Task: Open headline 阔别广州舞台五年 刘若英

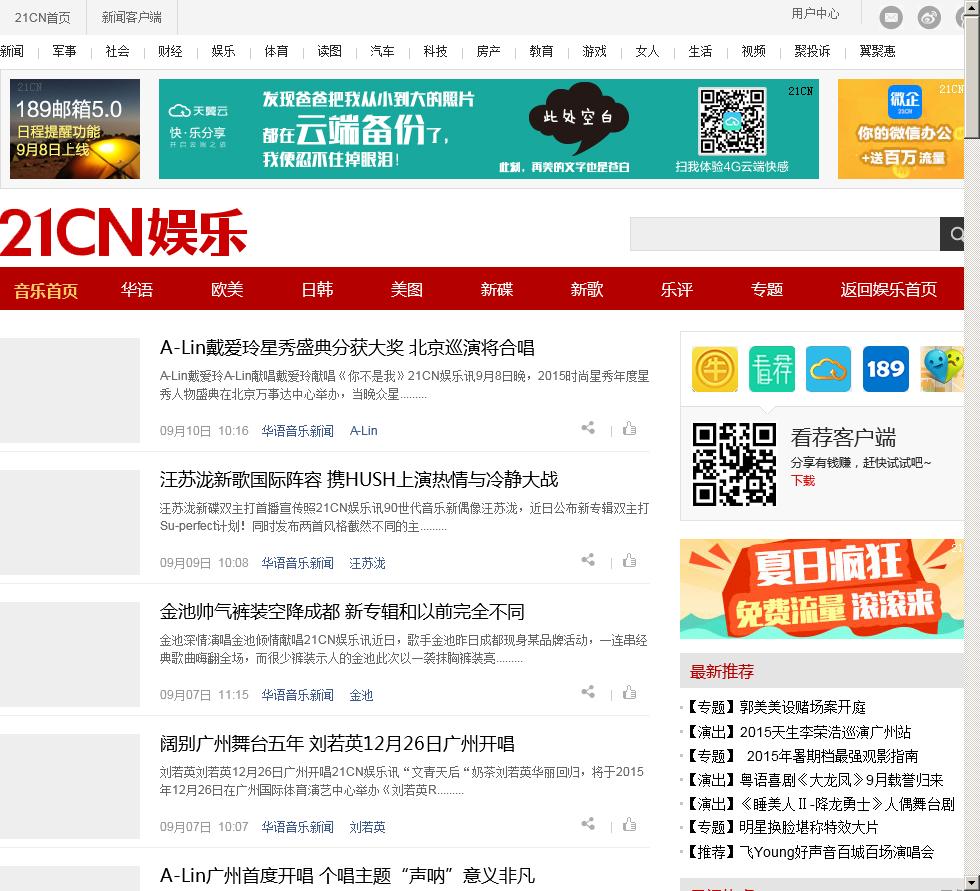Action: pyautogui.click(x=337, y=744)
